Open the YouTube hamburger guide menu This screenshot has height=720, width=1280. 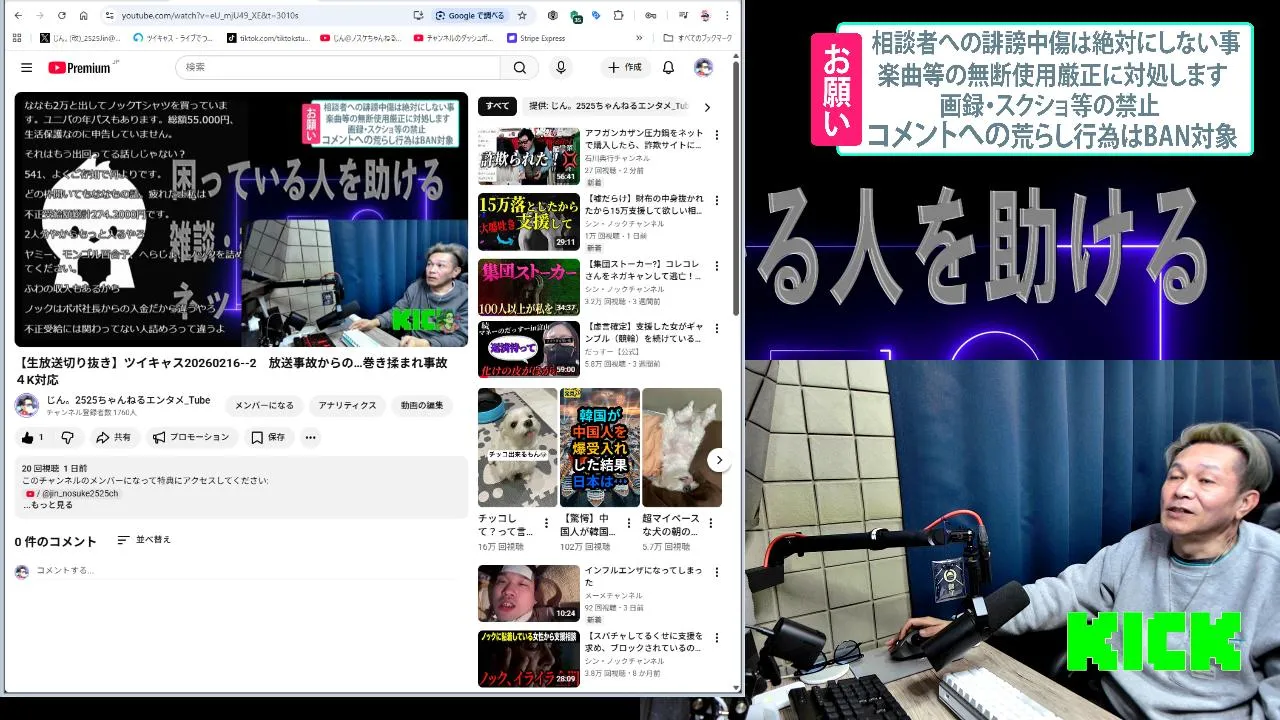click(x=26, y=67)
